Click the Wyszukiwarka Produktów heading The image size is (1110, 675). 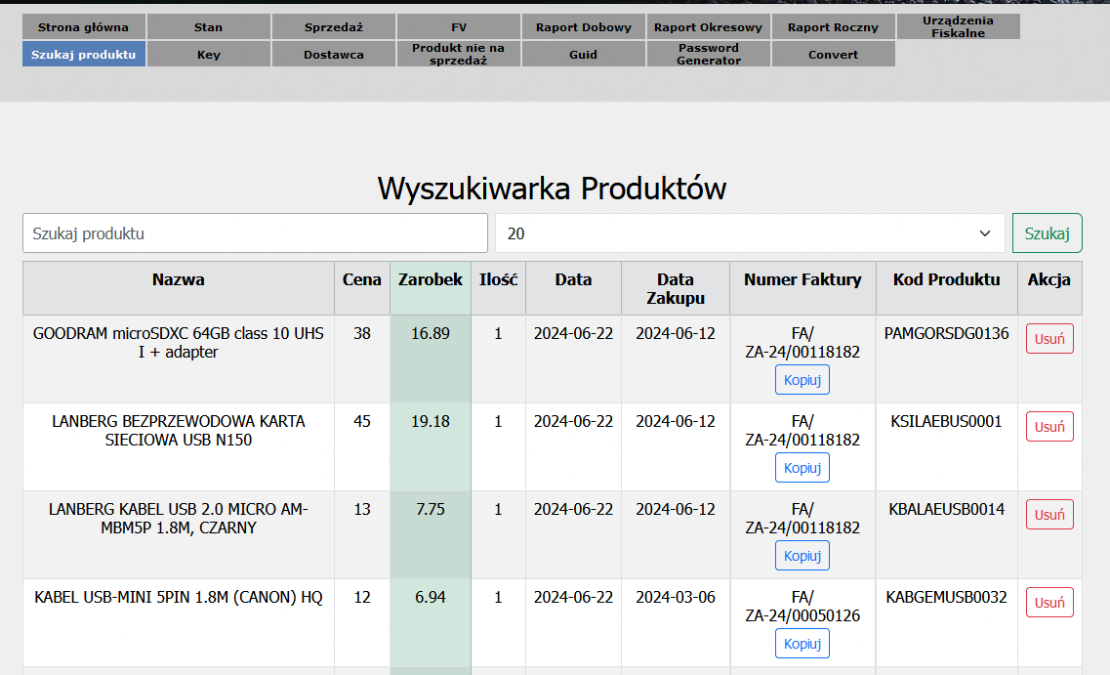(551, 188)
